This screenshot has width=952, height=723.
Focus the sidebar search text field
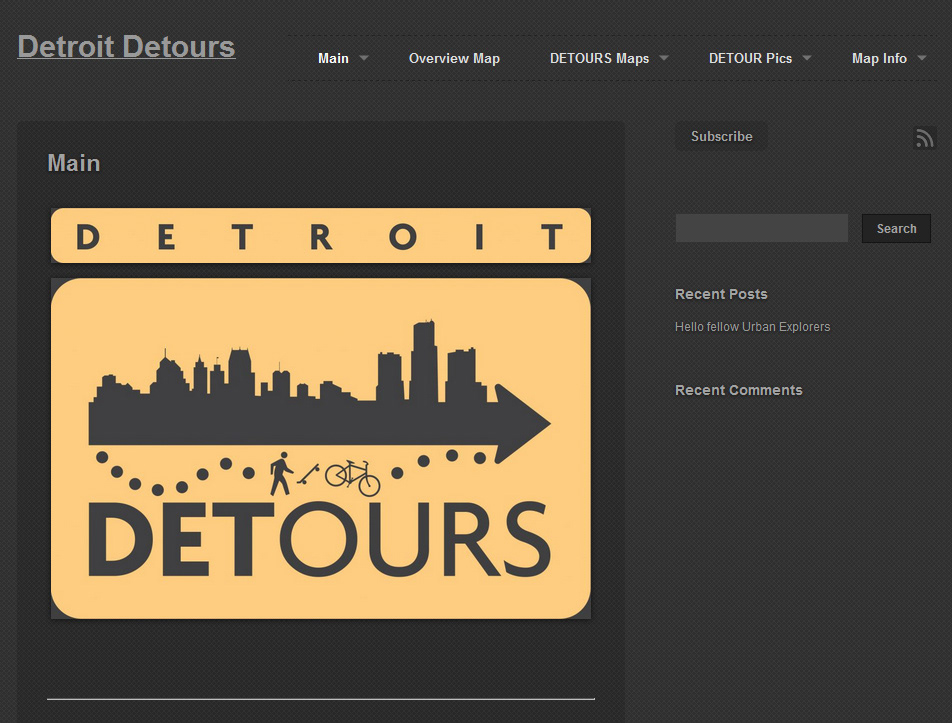(x=761, y=228)
